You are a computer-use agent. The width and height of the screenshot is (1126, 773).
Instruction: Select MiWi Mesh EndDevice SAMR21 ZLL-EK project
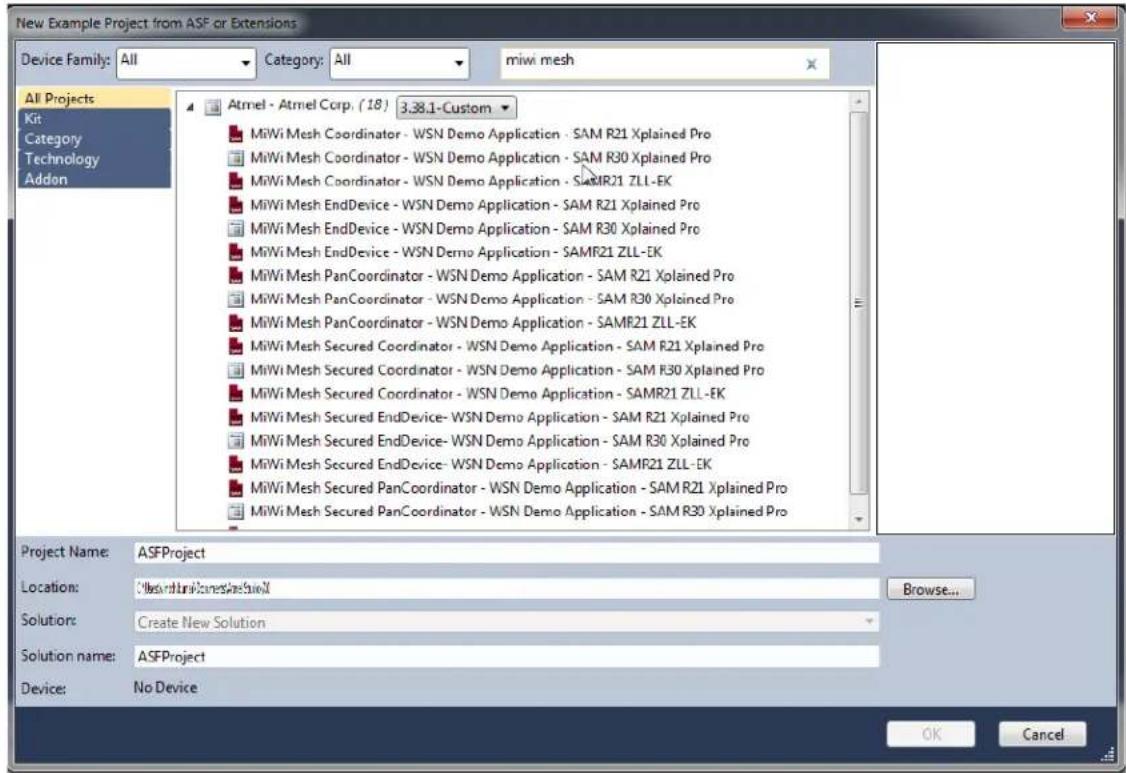[x=456, y=252]
